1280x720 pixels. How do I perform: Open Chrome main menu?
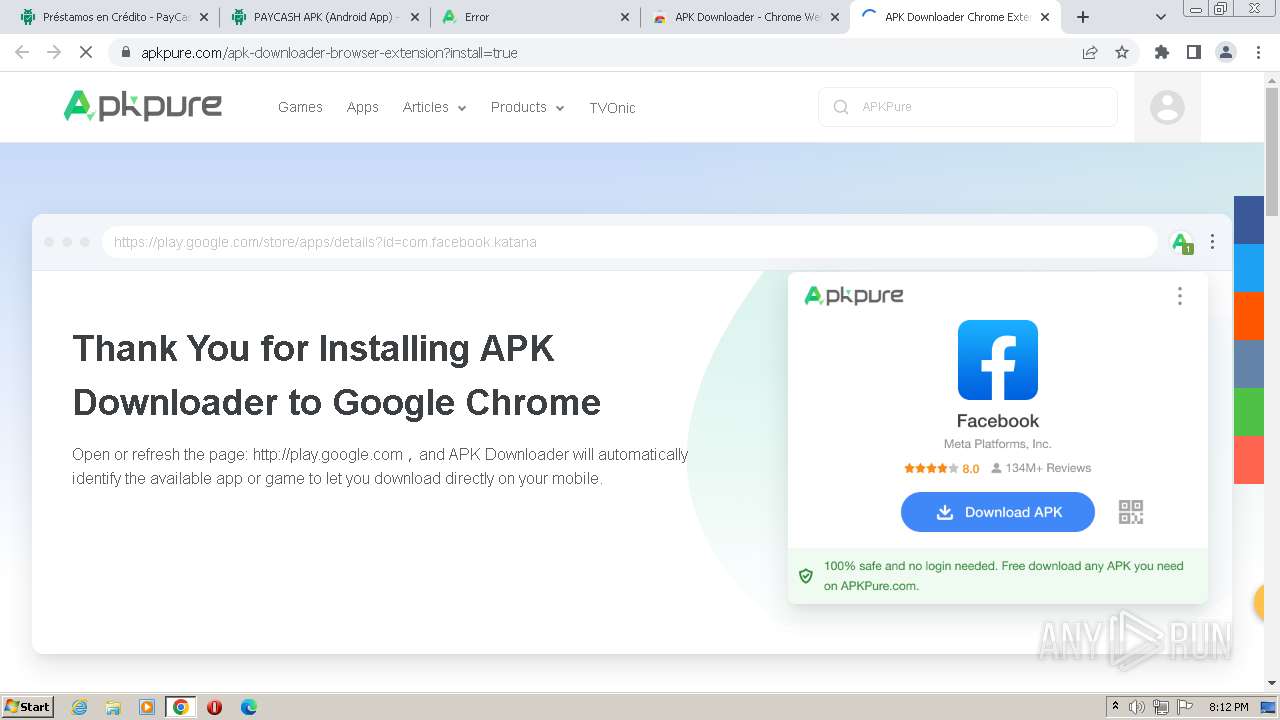tap(1258, 52)
